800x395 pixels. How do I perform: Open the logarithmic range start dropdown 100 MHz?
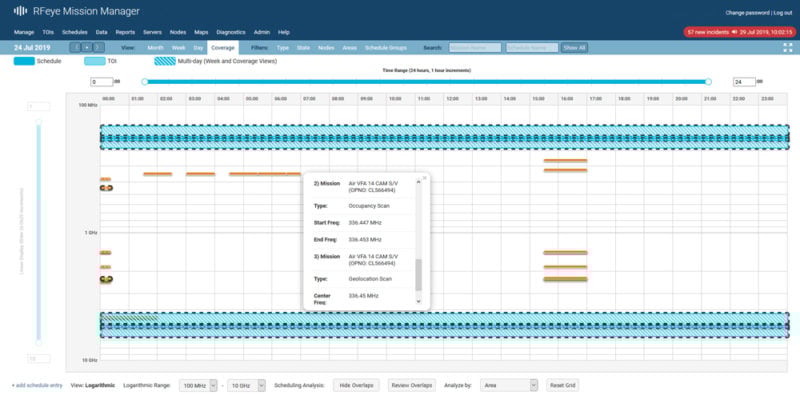pos(198,385)
